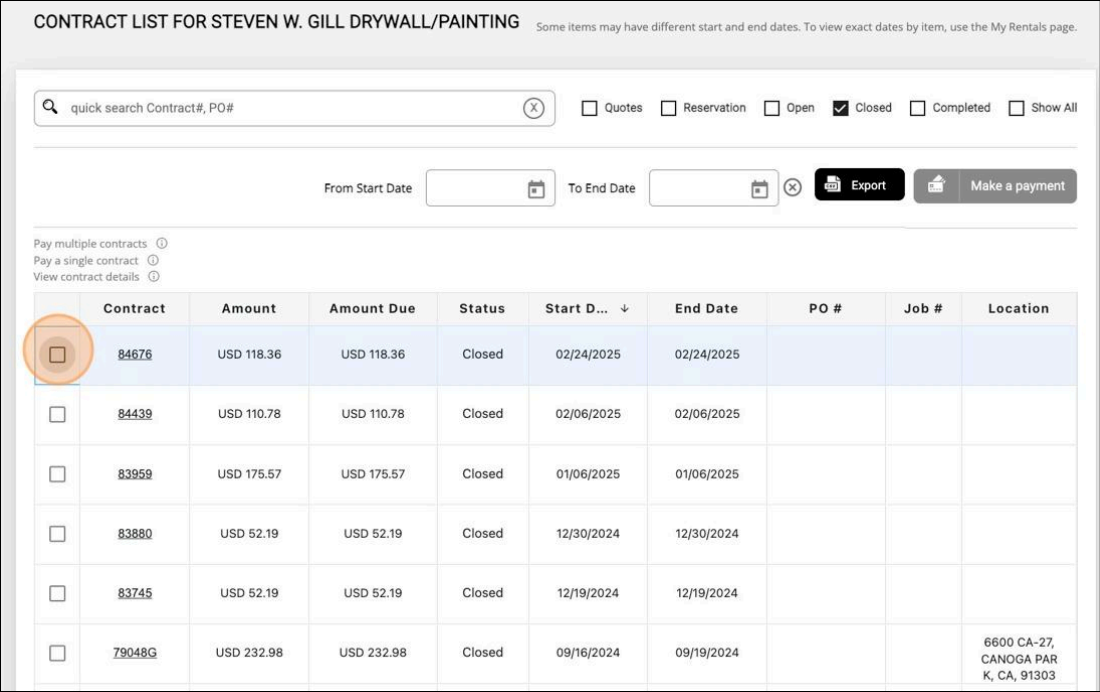Sort table by Amount Due column

tap(372, 309)
